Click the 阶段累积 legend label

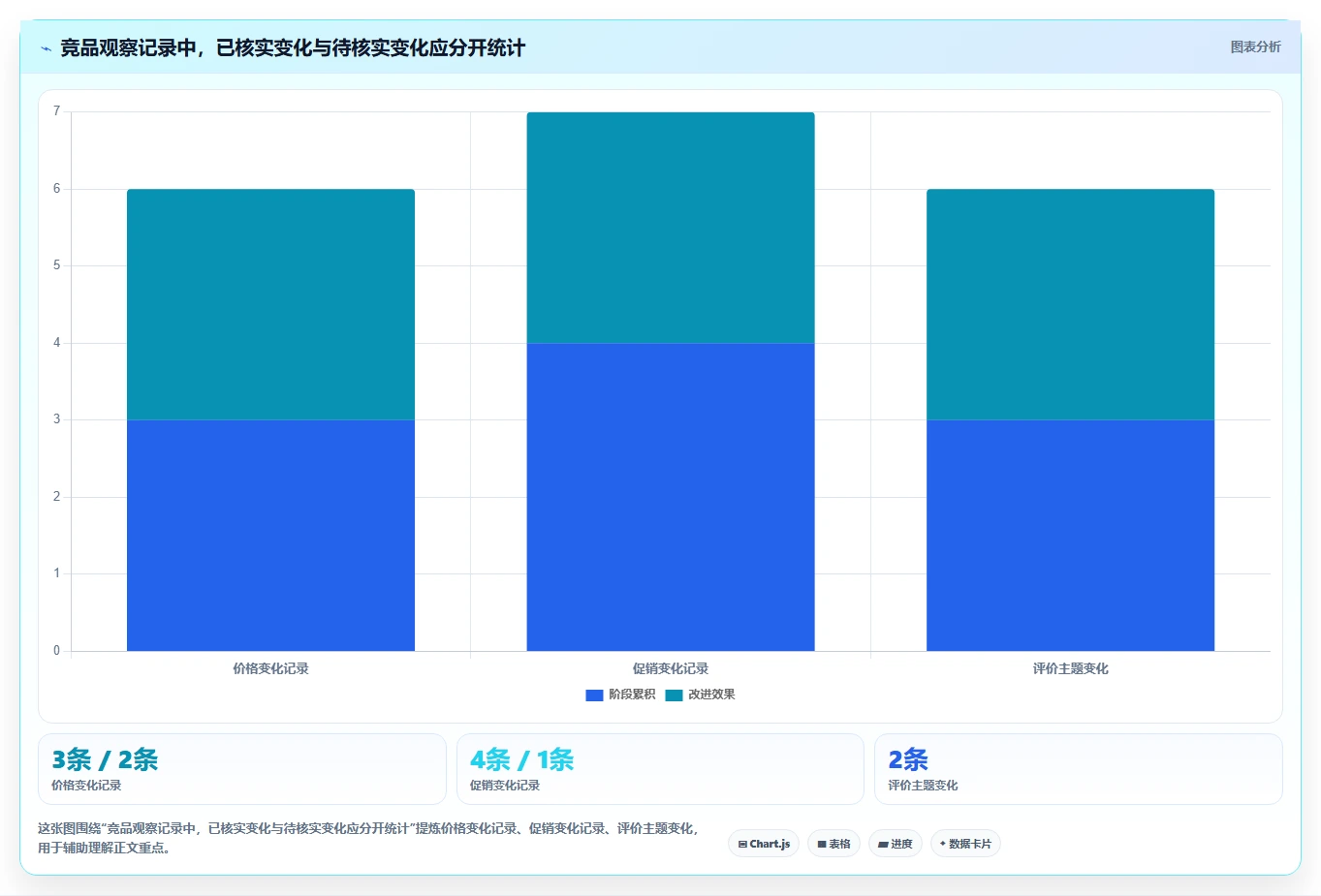click(x=632, y=695)
